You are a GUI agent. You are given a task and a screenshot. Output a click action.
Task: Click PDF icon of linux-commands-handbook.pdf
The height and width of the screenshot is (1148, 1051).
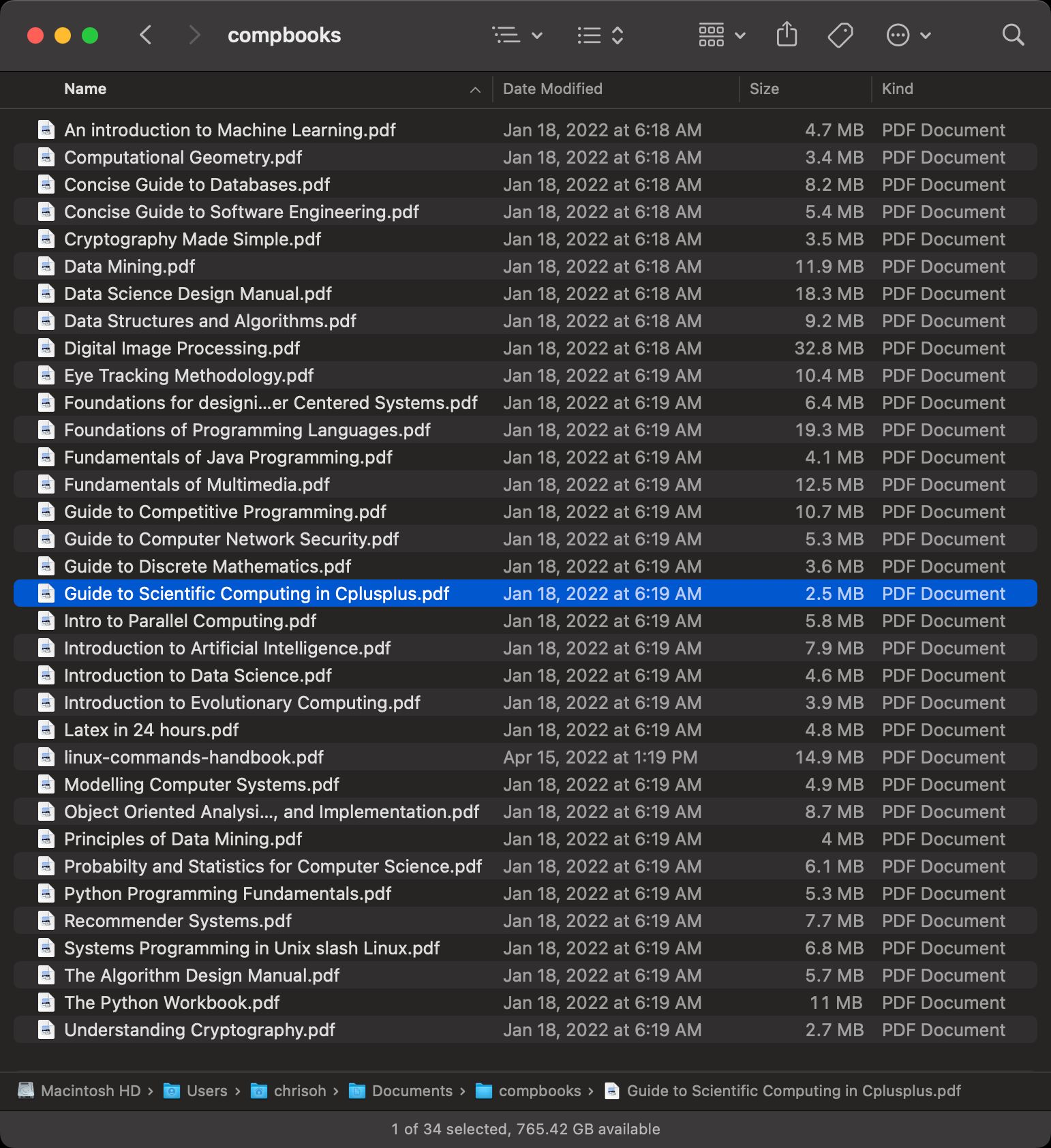46,757
